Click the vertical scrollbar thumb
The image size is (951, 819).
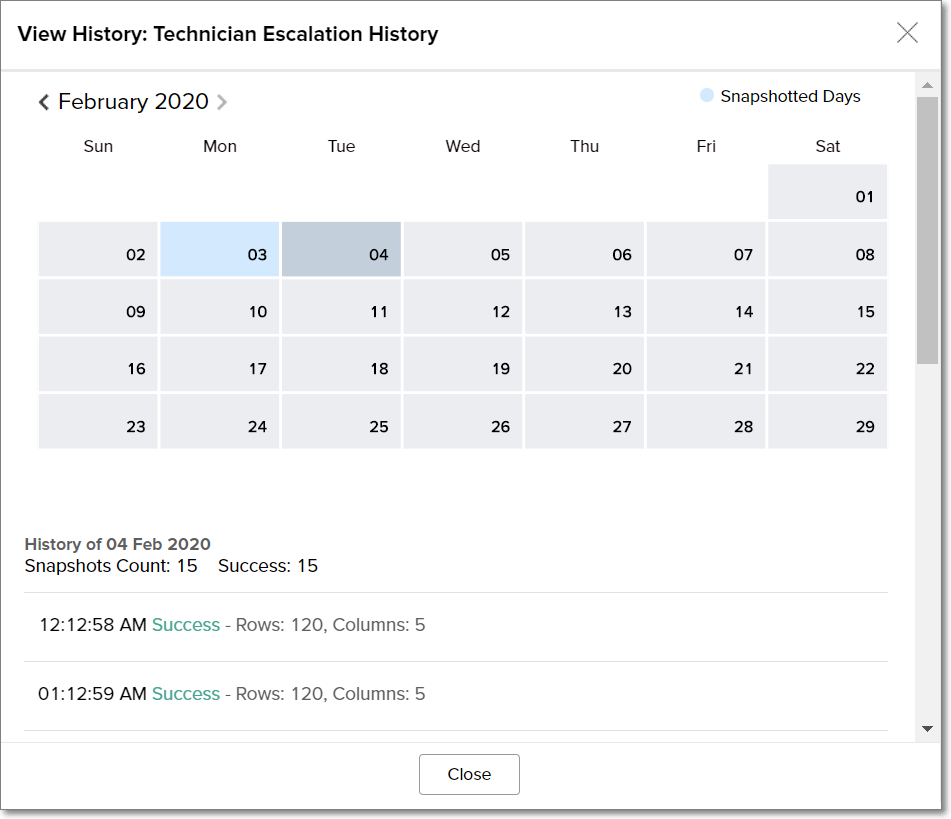pyautogui.click(x=927, y=230)
